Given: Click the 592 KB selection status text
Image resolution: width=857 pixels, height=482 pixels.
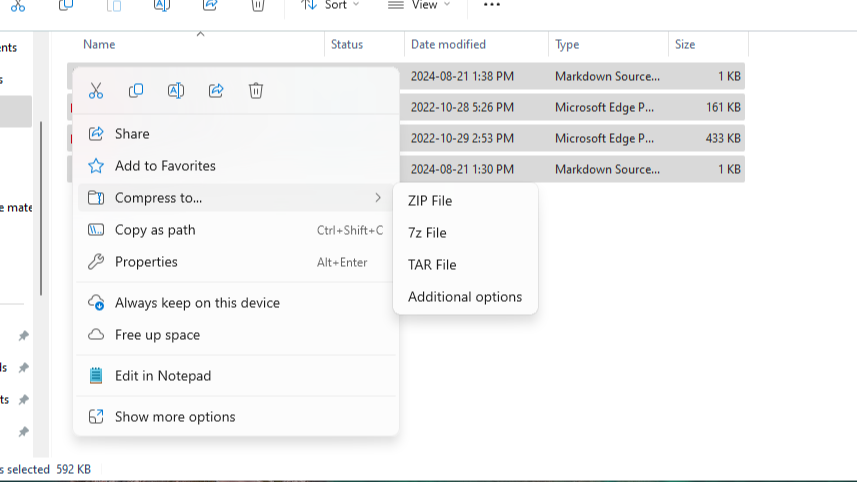Looking at the screenshot, I should pyautogui.click(x=73, y=469).
